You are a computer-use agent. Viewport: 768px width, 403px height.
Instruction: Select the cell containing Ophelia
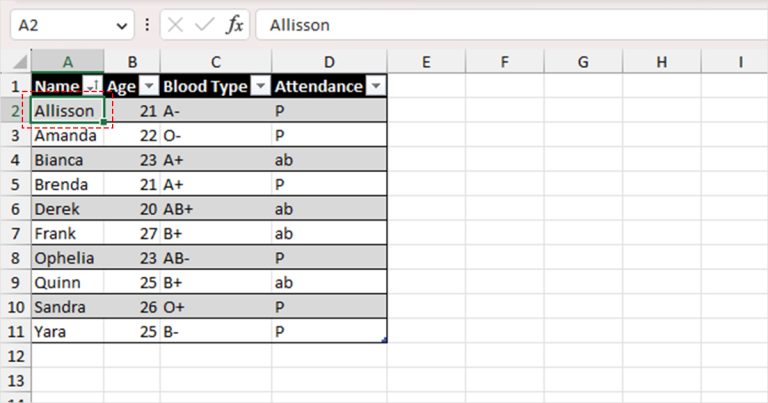[x=68, y=258]
